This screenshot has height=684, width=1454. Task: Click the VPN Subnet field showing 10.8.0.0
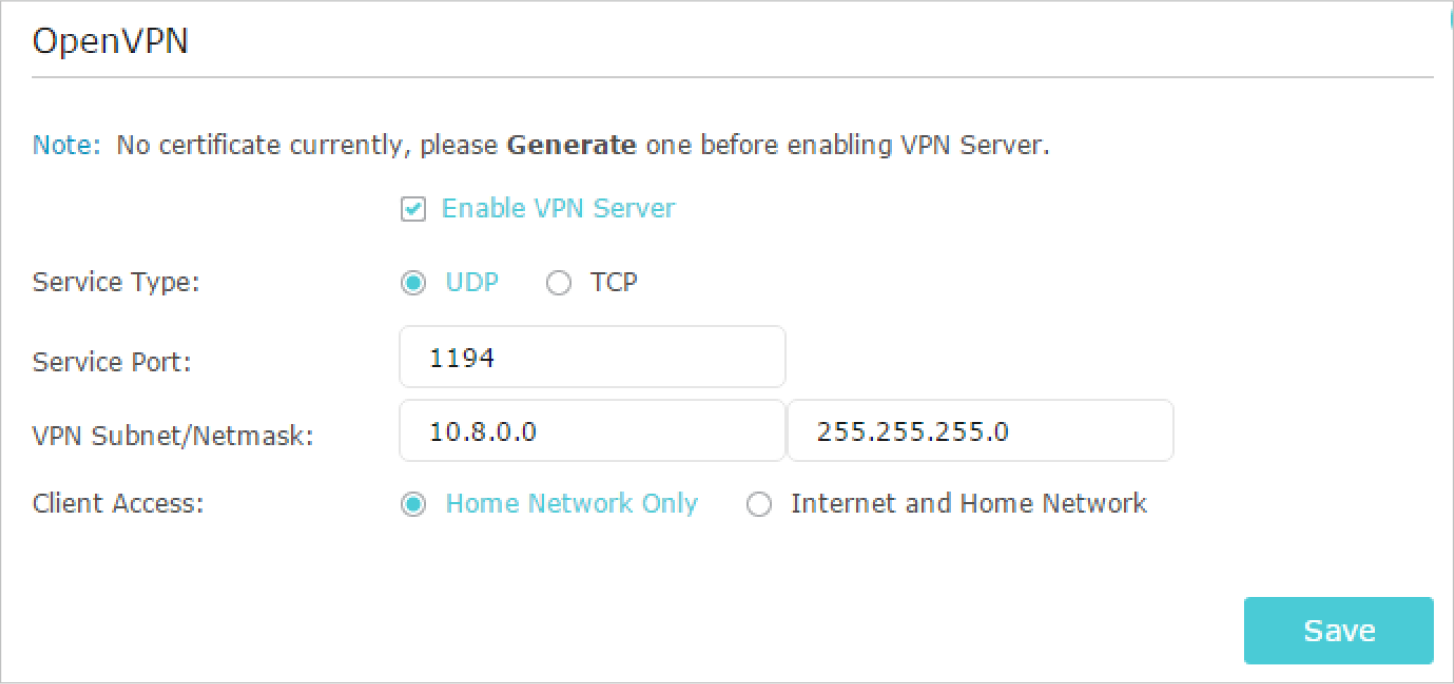tap(592, 431)
